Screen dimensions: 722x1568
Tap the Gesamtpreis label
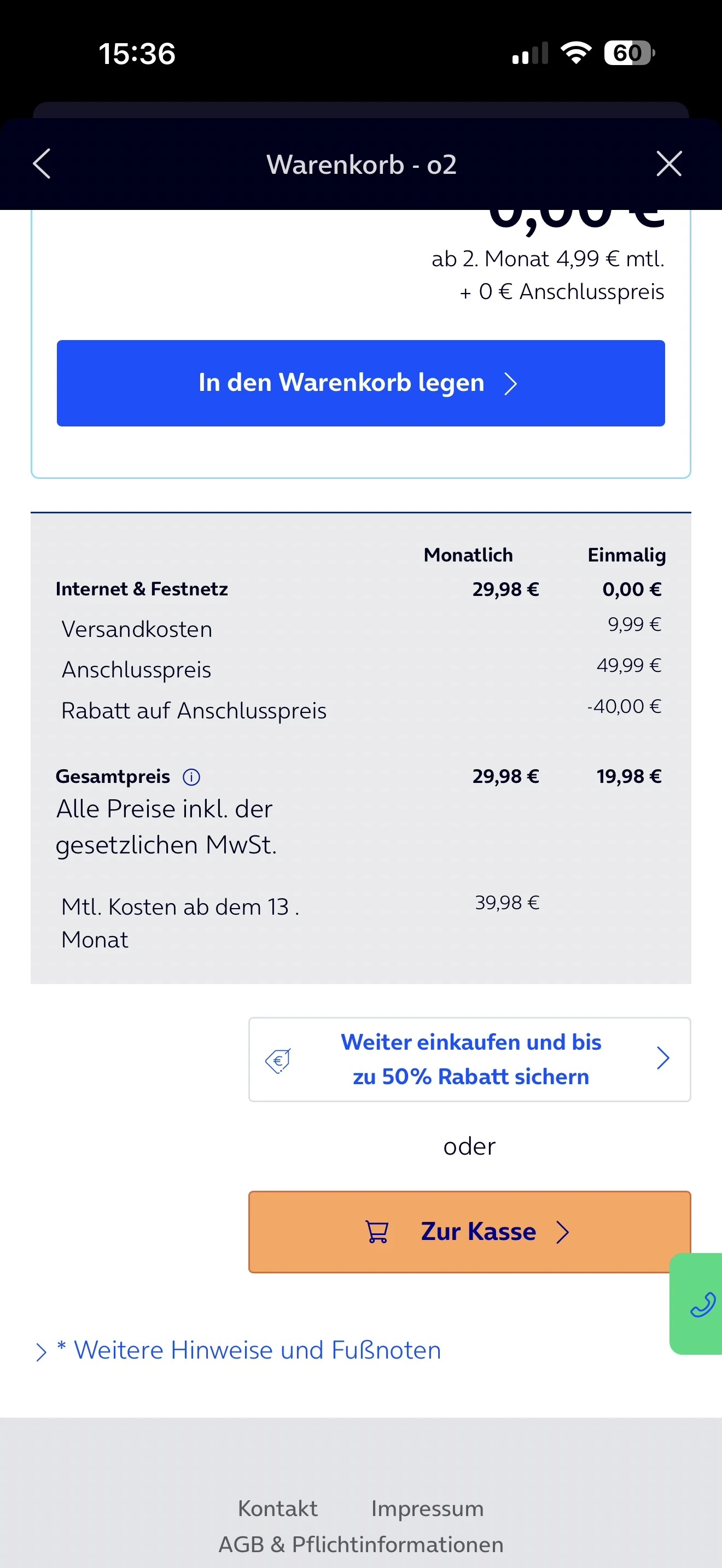113,777
